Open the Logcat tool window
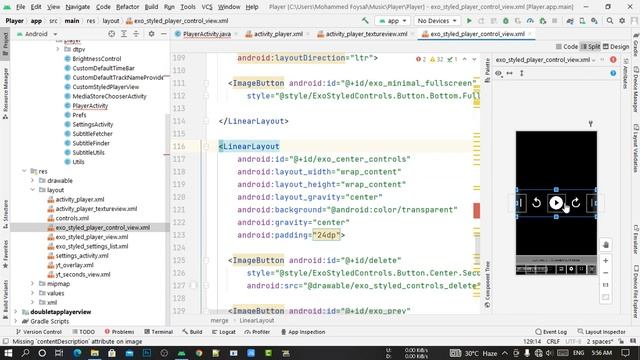 pyautogui.click(x=224, y=332)
